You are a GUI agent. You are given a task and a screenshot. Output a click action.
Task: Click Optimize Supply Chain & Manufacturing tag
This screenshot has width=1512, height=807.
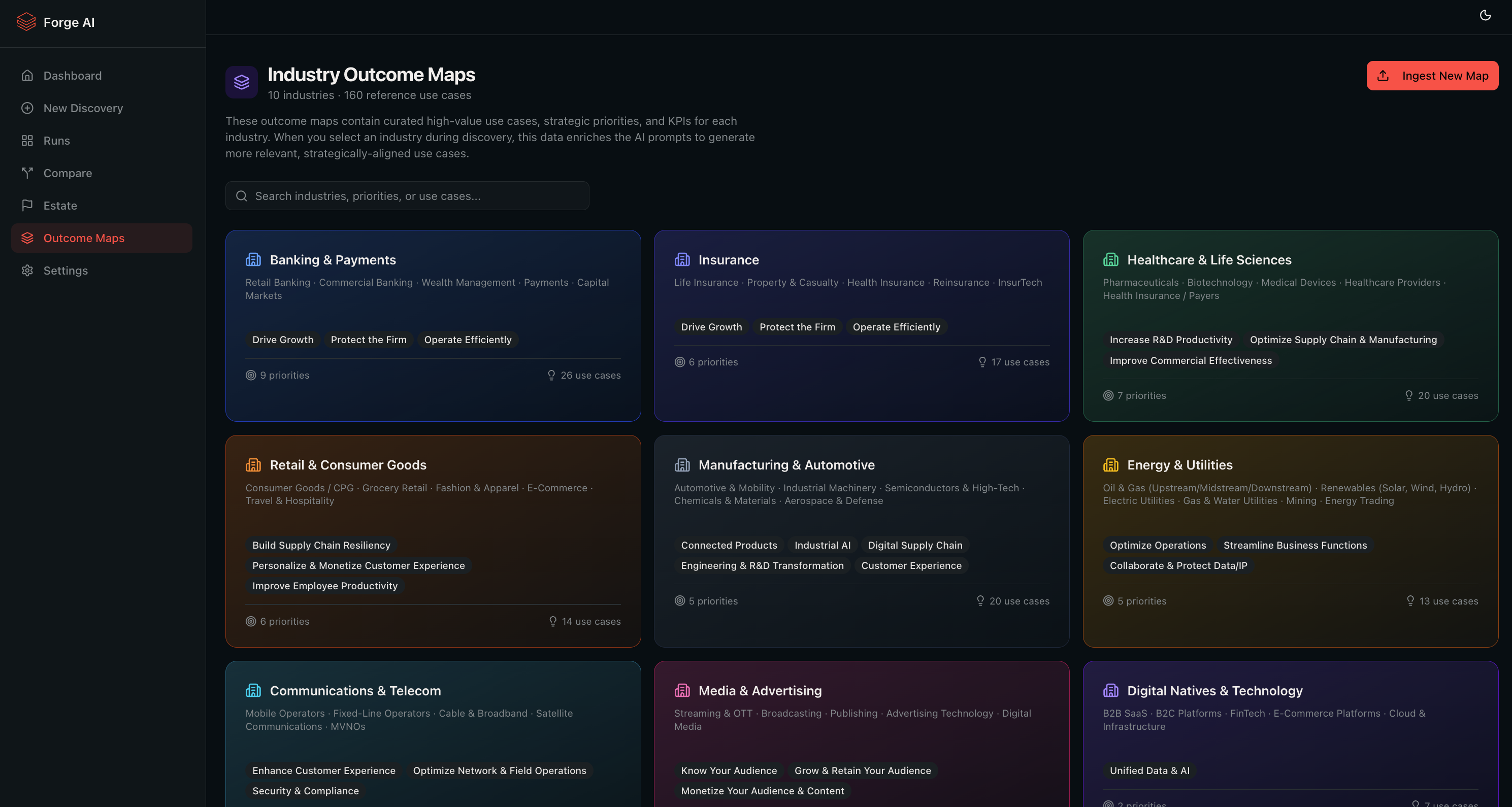[x=1343, y=340]
